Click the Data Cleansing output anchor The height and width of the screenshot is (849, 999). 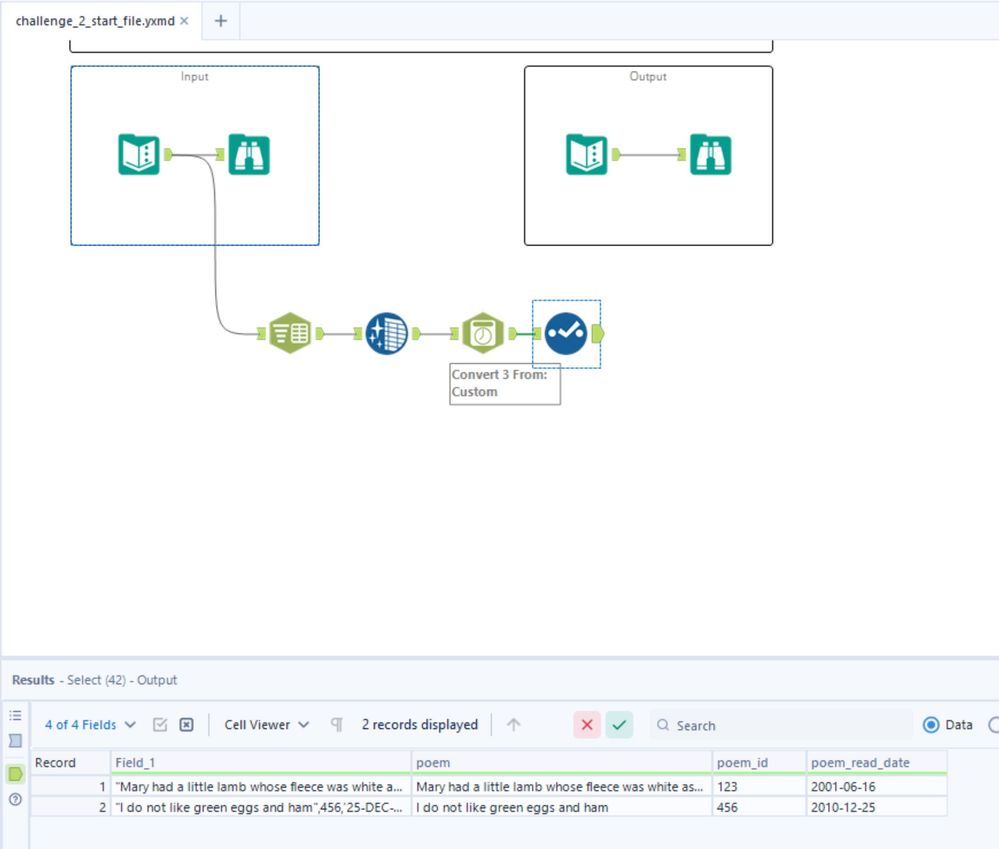pyautogui.click(x=416, y=333)
